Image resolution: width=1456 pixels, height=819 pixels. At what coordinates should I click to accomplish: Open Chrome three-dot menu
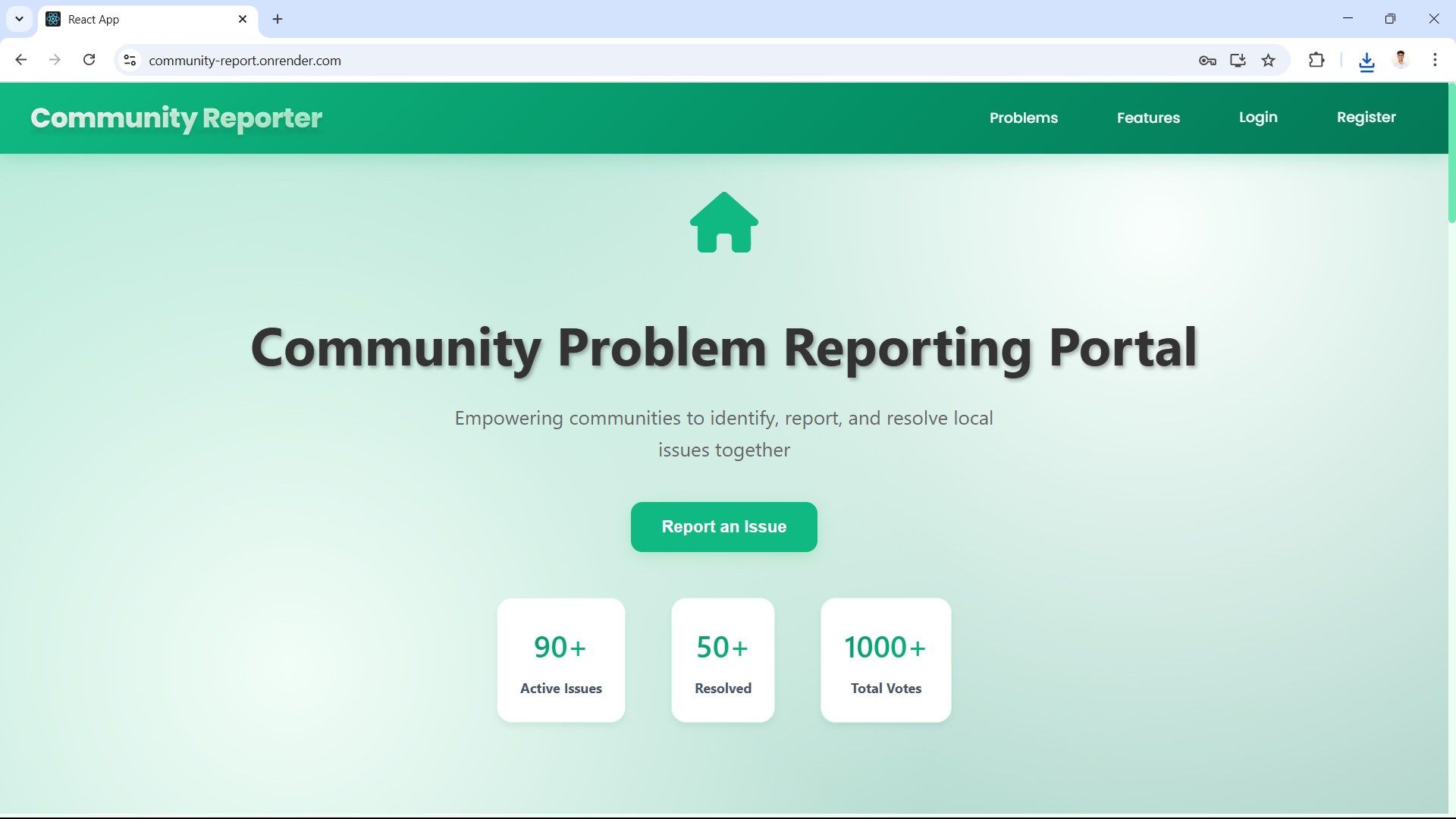pos(1435,60)
